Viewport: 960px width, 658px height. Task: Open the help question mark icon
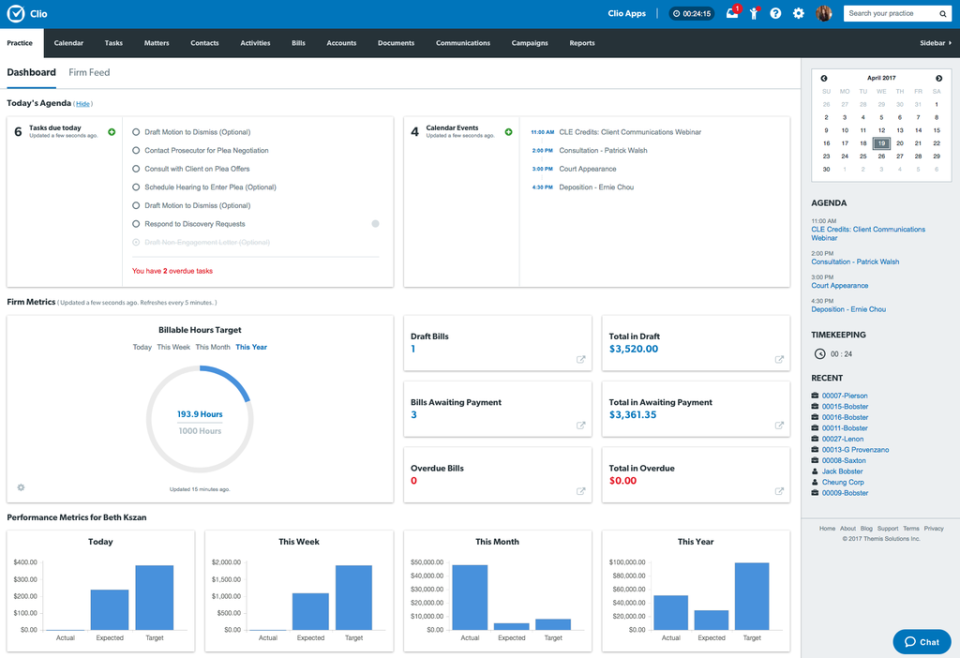pos(775,13)
